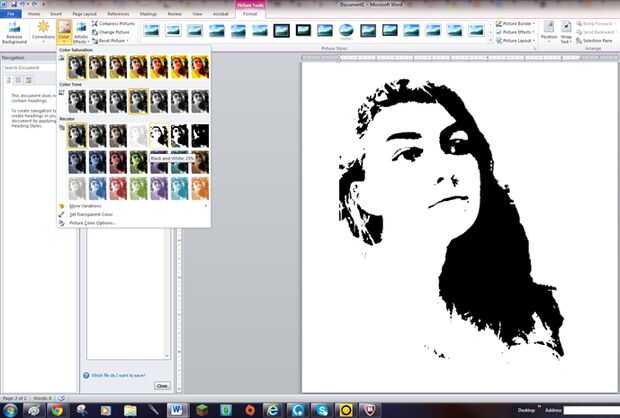
Task: Click the Search Document field
Action: click(x=28, y=68)
